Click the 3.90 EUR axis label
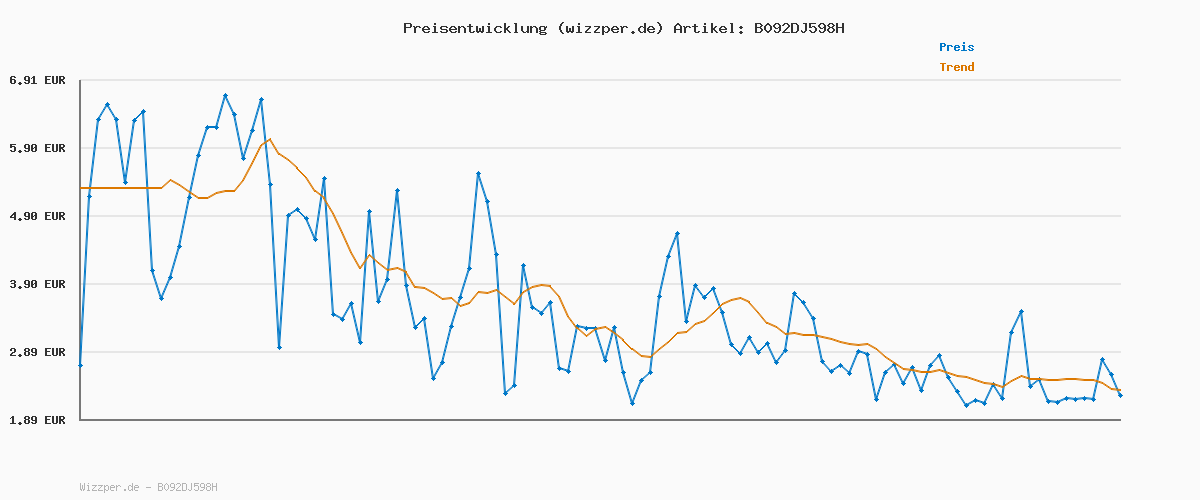Screen dimensions: 1200x500 [37, 284]
